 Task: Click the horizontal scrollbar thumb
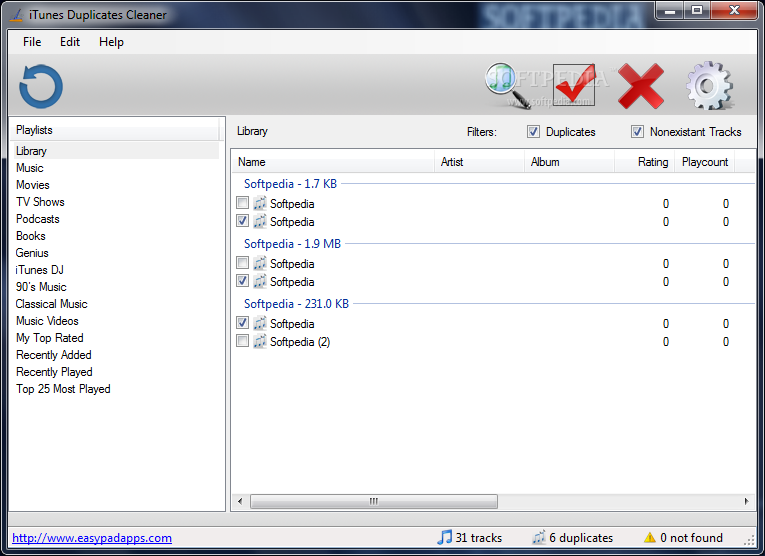(x=374, y=501)
